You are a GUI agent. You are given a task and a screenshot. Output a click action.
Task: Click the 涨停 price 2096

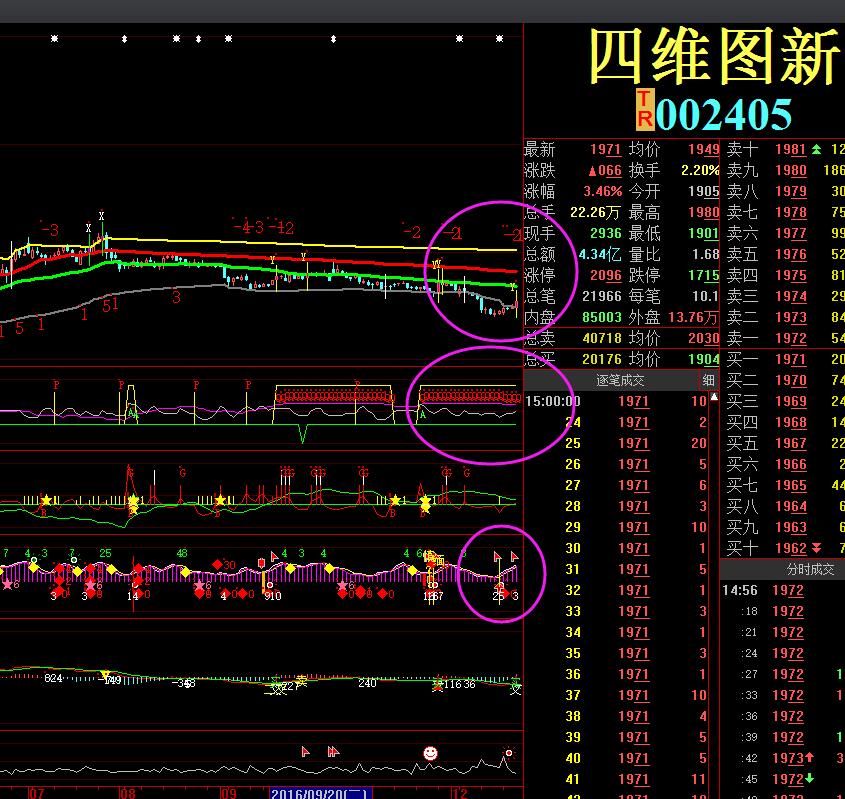pyautogui.click(x=605, y=275)
